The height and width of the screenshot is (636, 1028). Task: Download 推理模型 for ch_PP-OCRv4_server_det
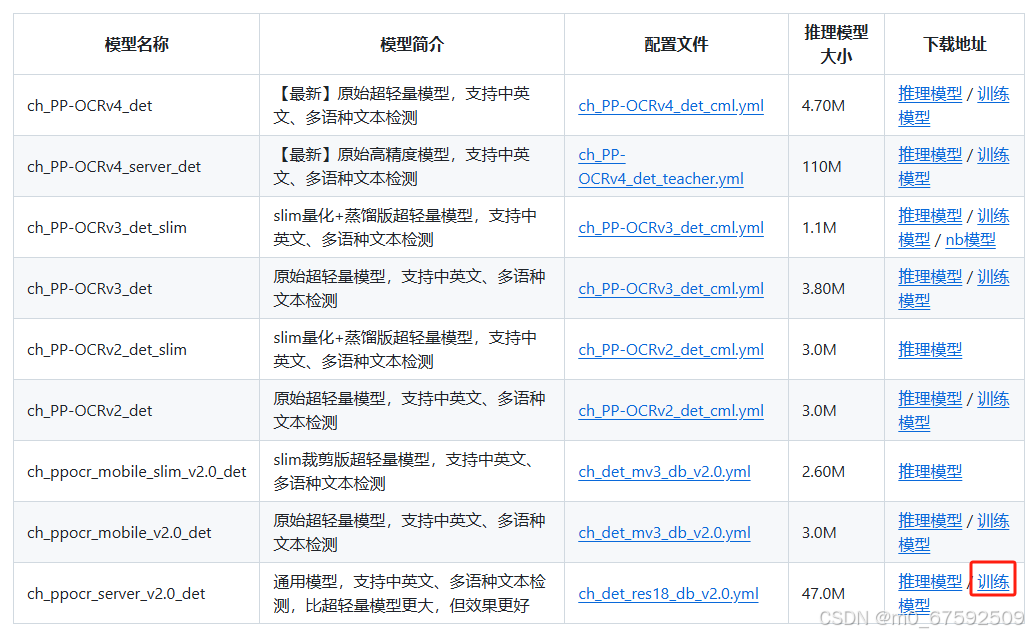pyautogui.click(x=930, y=155)
